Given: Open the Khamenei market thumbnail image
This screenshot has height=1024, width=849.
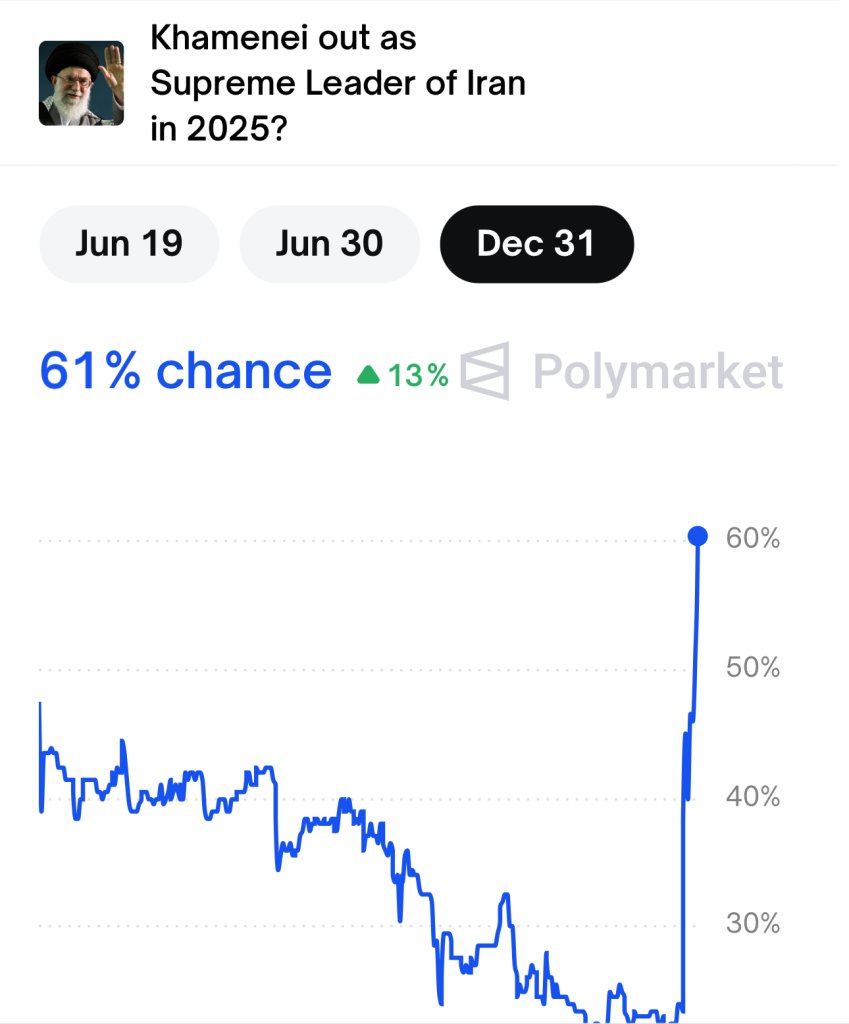Looking at the screenshot, I should click(x=82, y=83).
